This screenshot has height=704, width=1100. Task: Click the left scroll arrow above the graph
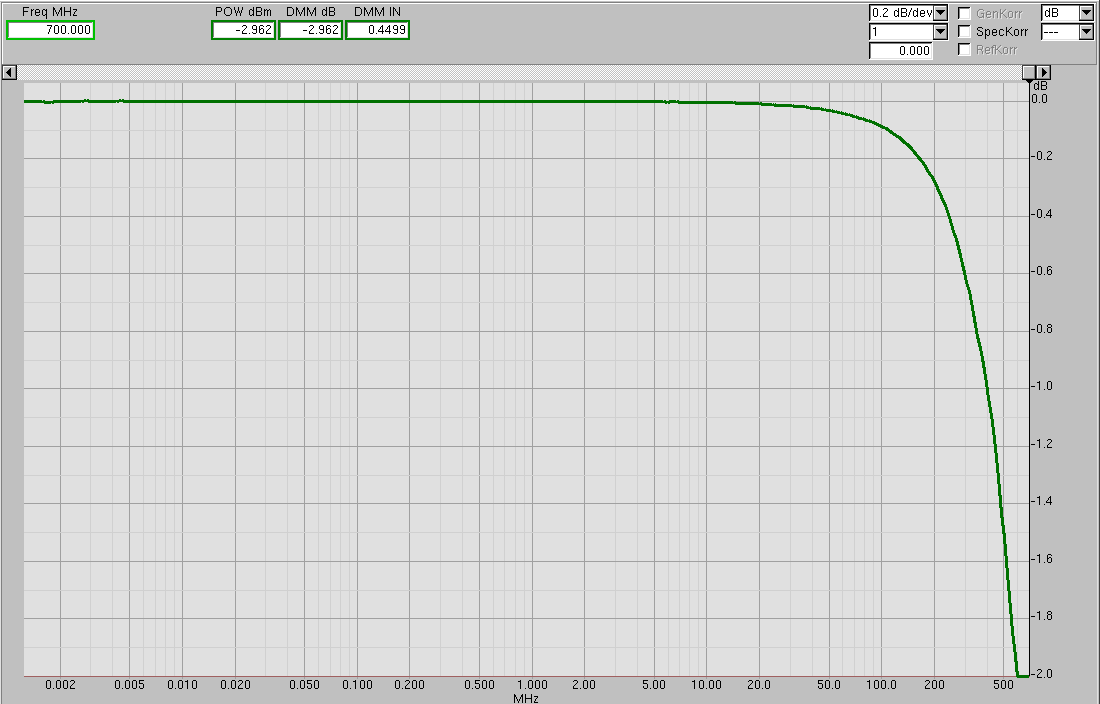pos(9,72)
